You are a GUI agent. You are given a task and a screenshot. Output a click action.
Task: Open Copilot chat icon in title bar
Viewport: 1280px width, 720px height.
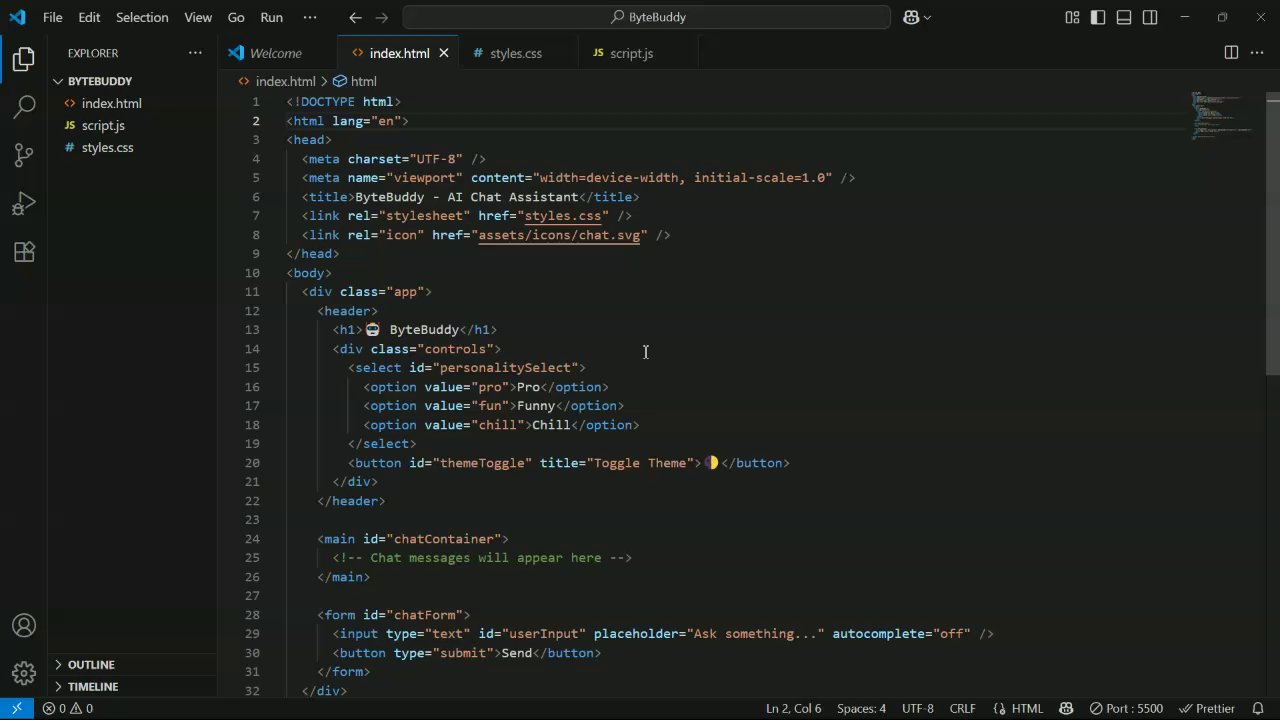[911, 17]
